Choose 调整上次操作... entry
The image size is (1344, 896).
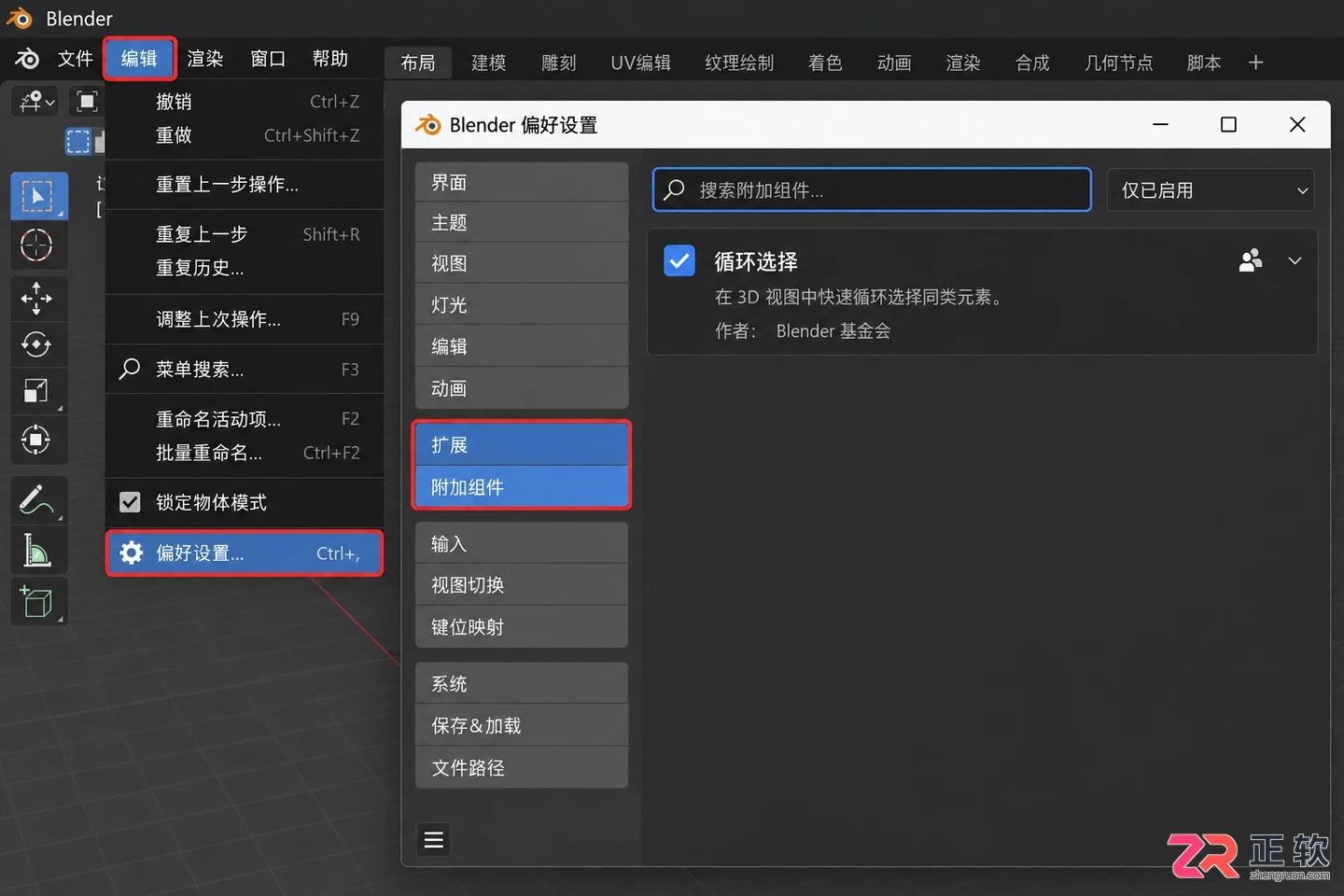(245, 319)
